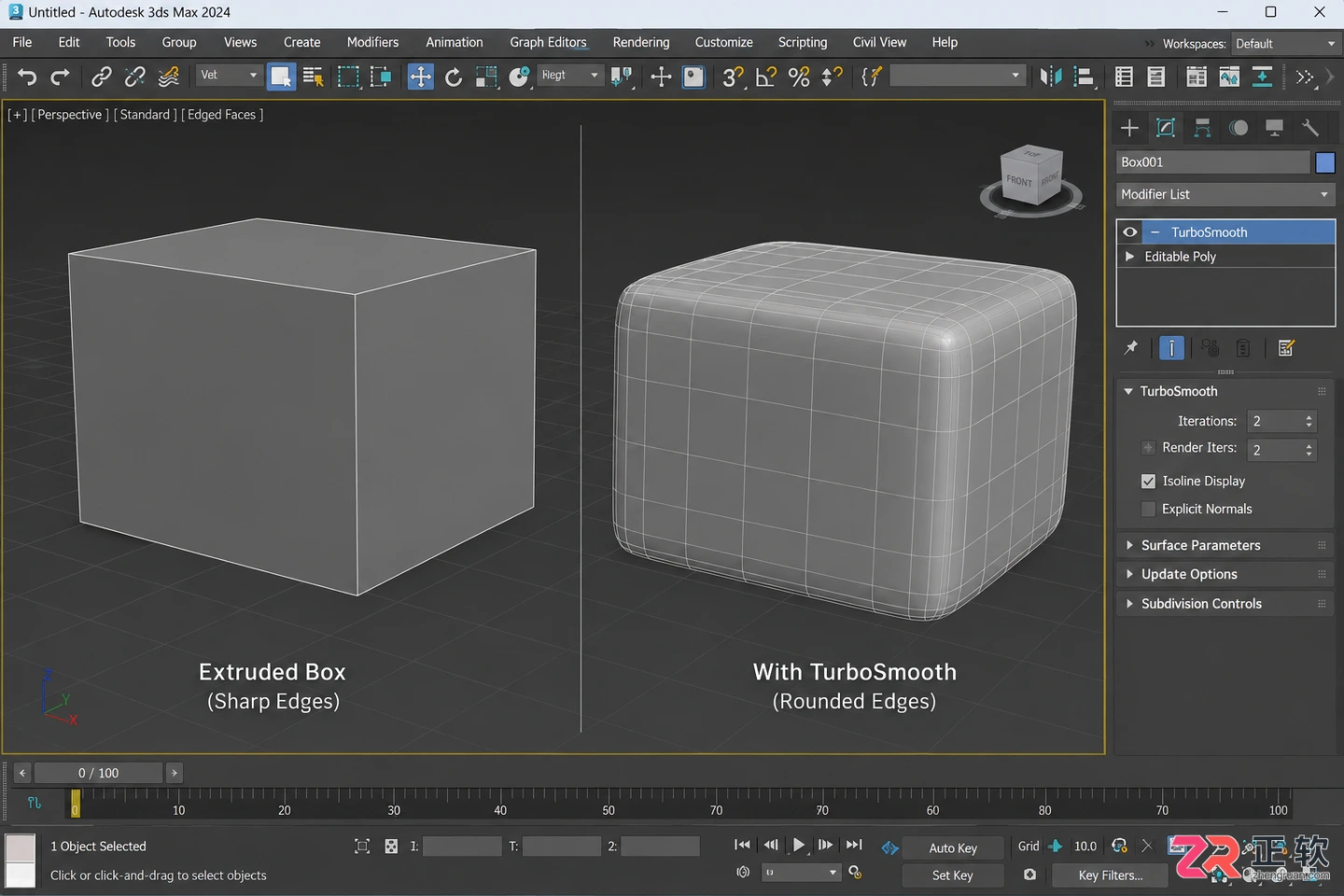Toggle the Auto Key button

tap(953, 847)
